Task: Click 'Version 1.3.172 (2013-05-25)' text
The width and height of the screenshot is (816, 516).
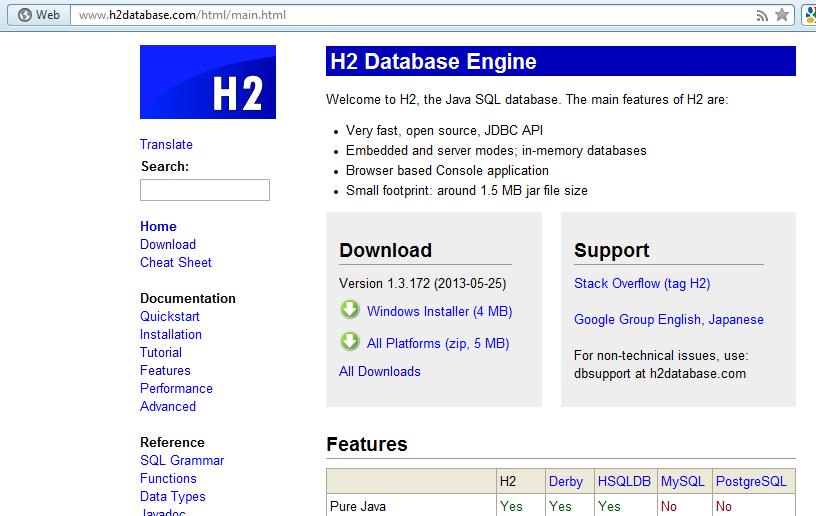Action: click(423, 283)
